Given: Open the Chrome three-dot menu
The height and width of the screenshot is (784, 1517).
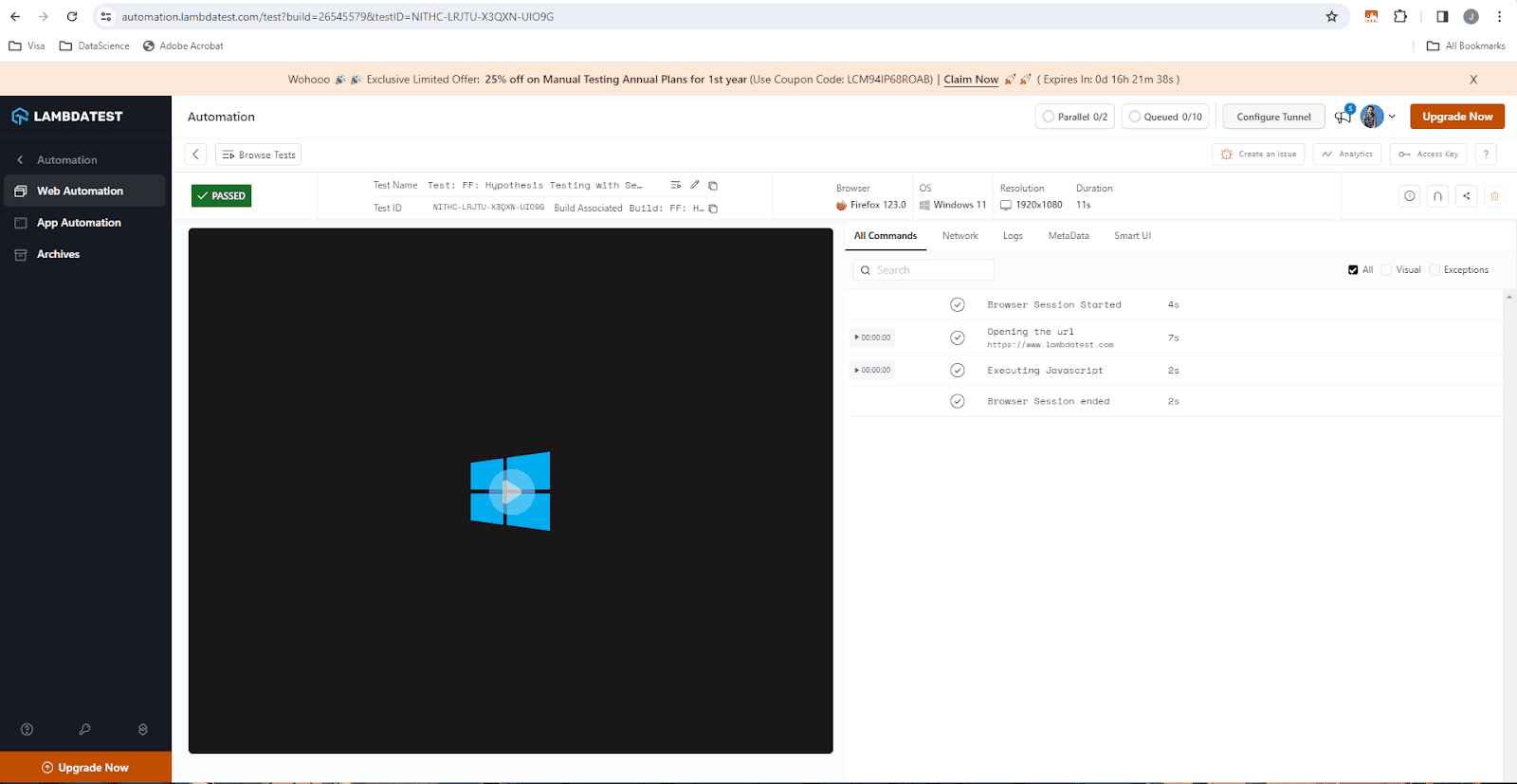Looking at the screenshot, I should (x=1499, y=16).
